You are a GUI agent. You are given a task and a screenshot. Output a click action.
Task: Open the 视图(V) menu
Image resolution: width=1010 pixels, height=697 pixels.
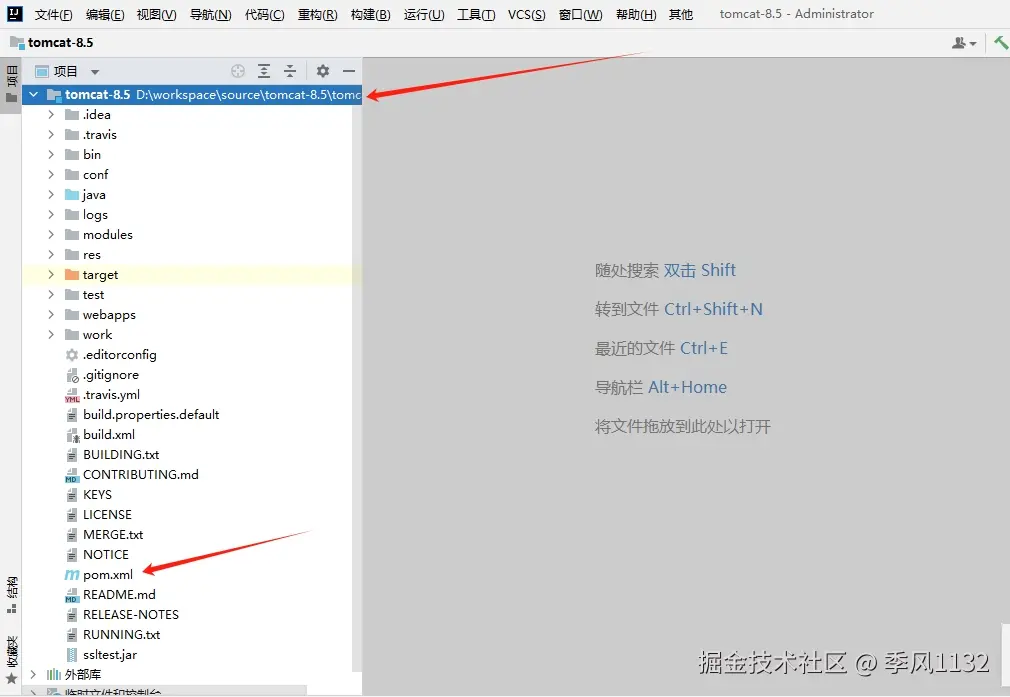(x=157, y=14)
